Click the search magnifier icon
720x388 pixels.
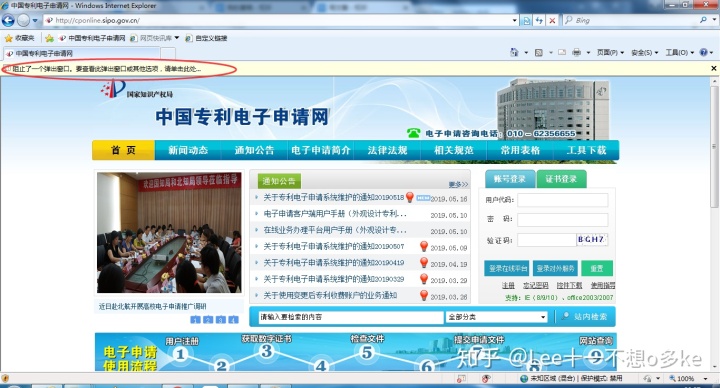[x=703, y=20]
